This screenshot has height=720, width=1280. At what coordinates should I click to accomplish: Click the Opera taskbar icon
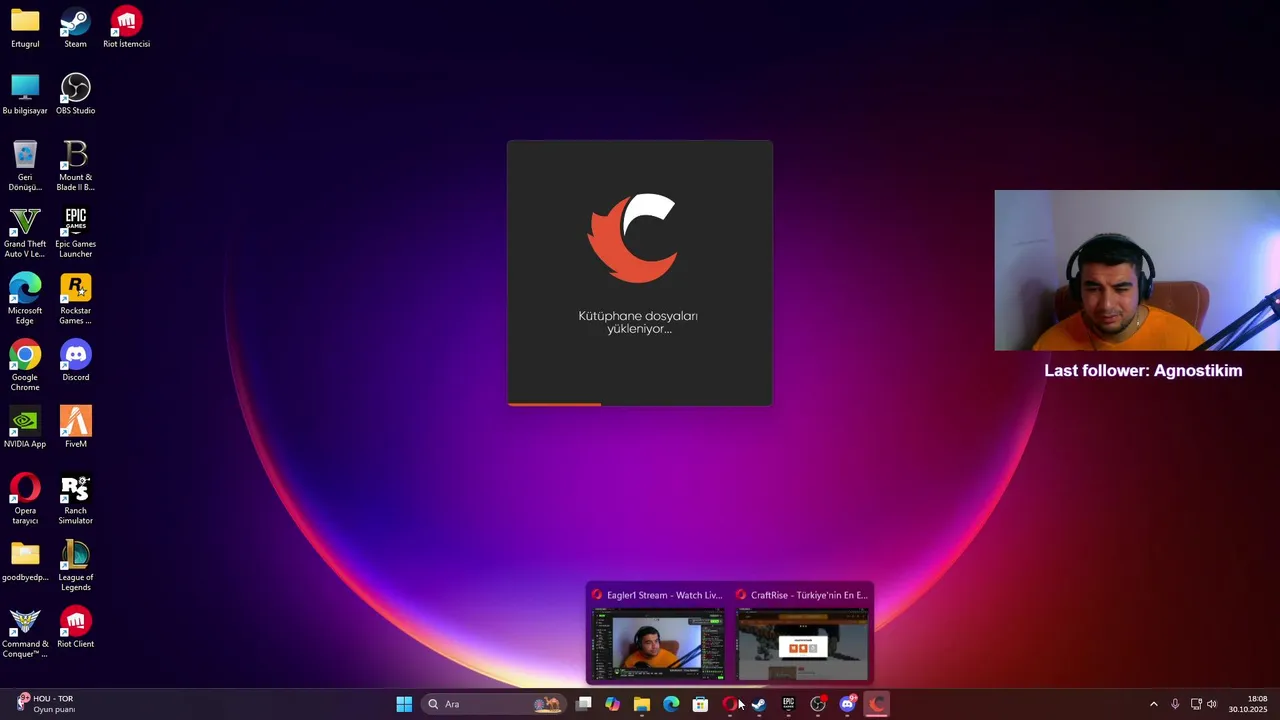(730, 704)
